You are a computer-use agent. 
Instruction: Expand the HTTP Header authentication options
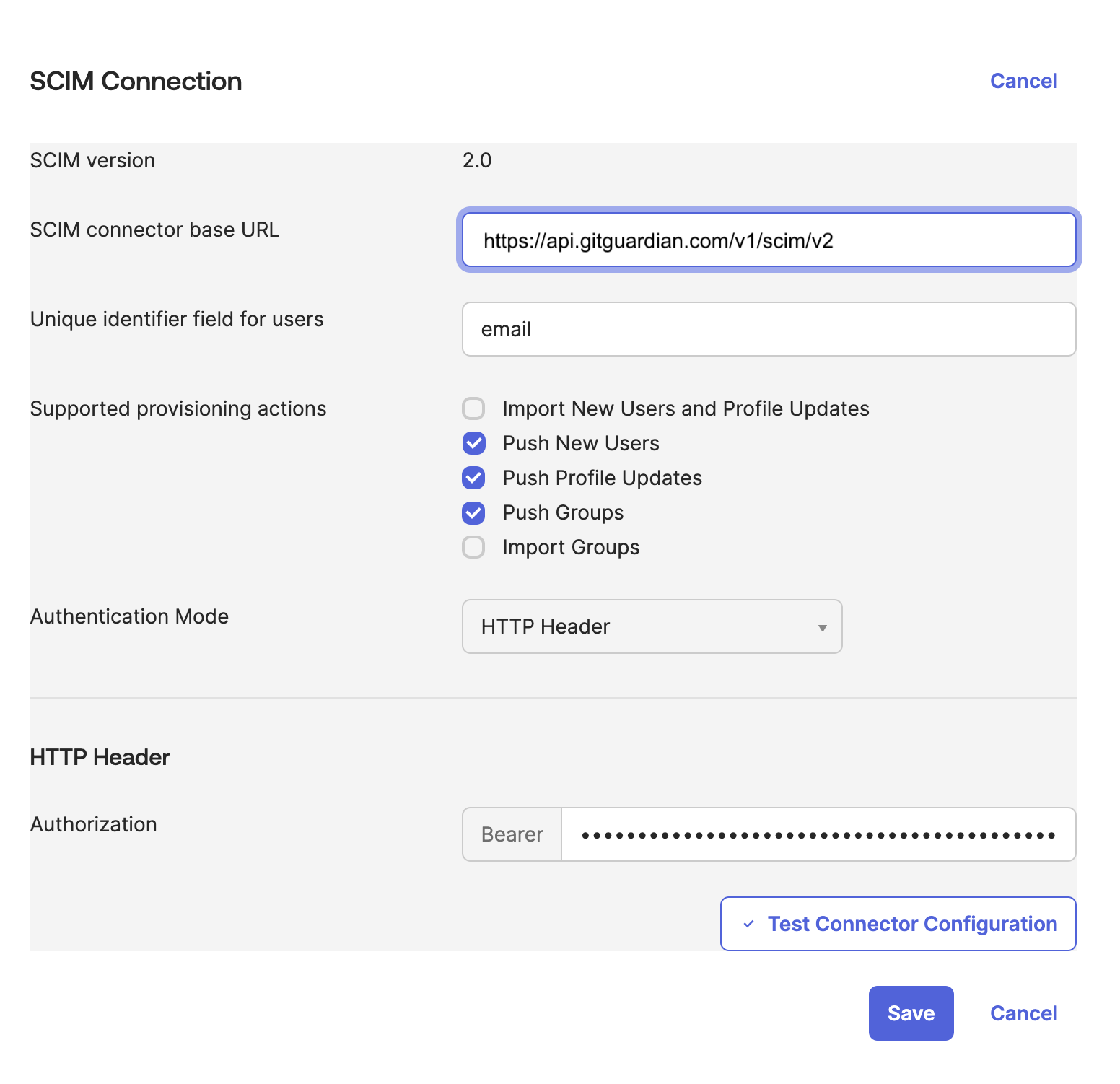652,627
